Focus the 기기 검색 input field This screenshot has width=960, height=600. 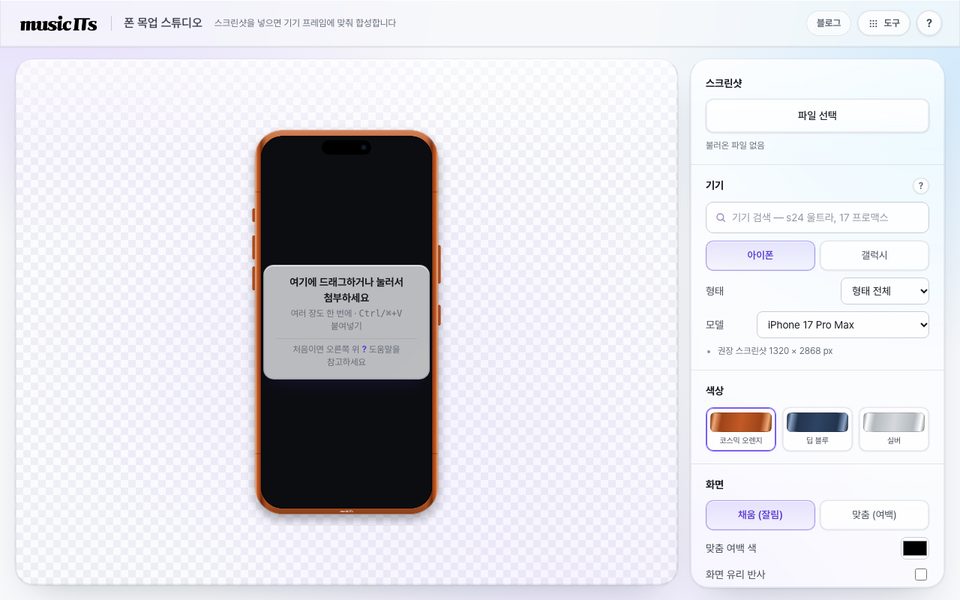tap(817, 217)
